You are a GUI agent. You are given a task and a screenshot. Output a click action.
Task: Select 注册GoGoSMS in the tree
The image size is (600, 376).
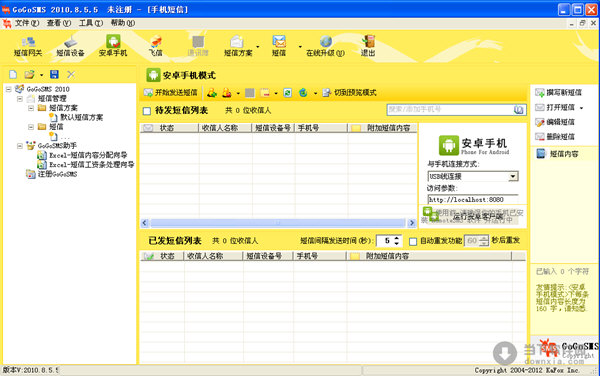[x=57, y=174]
